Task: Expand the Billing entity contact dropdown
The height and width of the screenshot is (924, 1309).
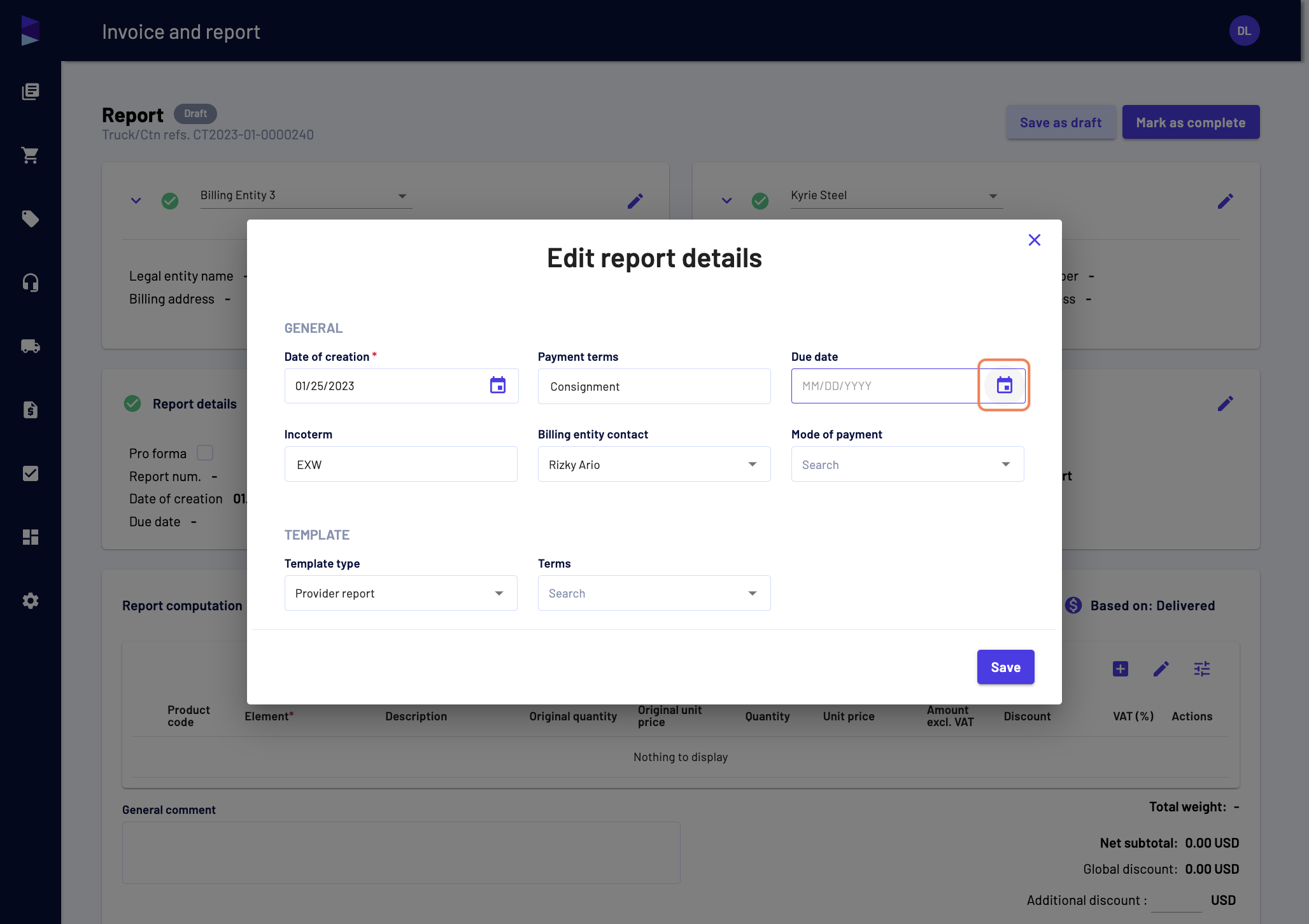Action: click(654, 464)
